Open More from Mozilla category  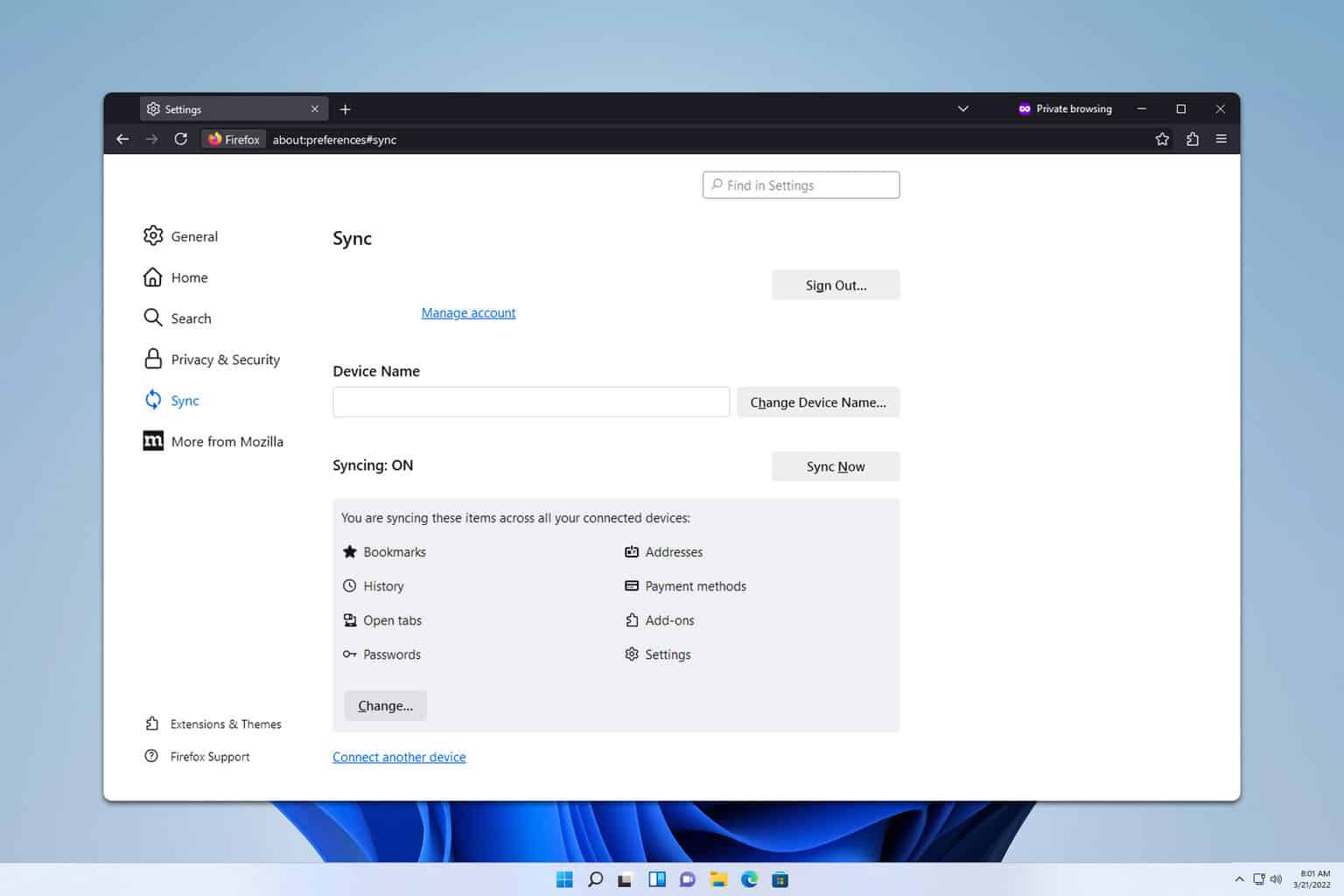213,442
